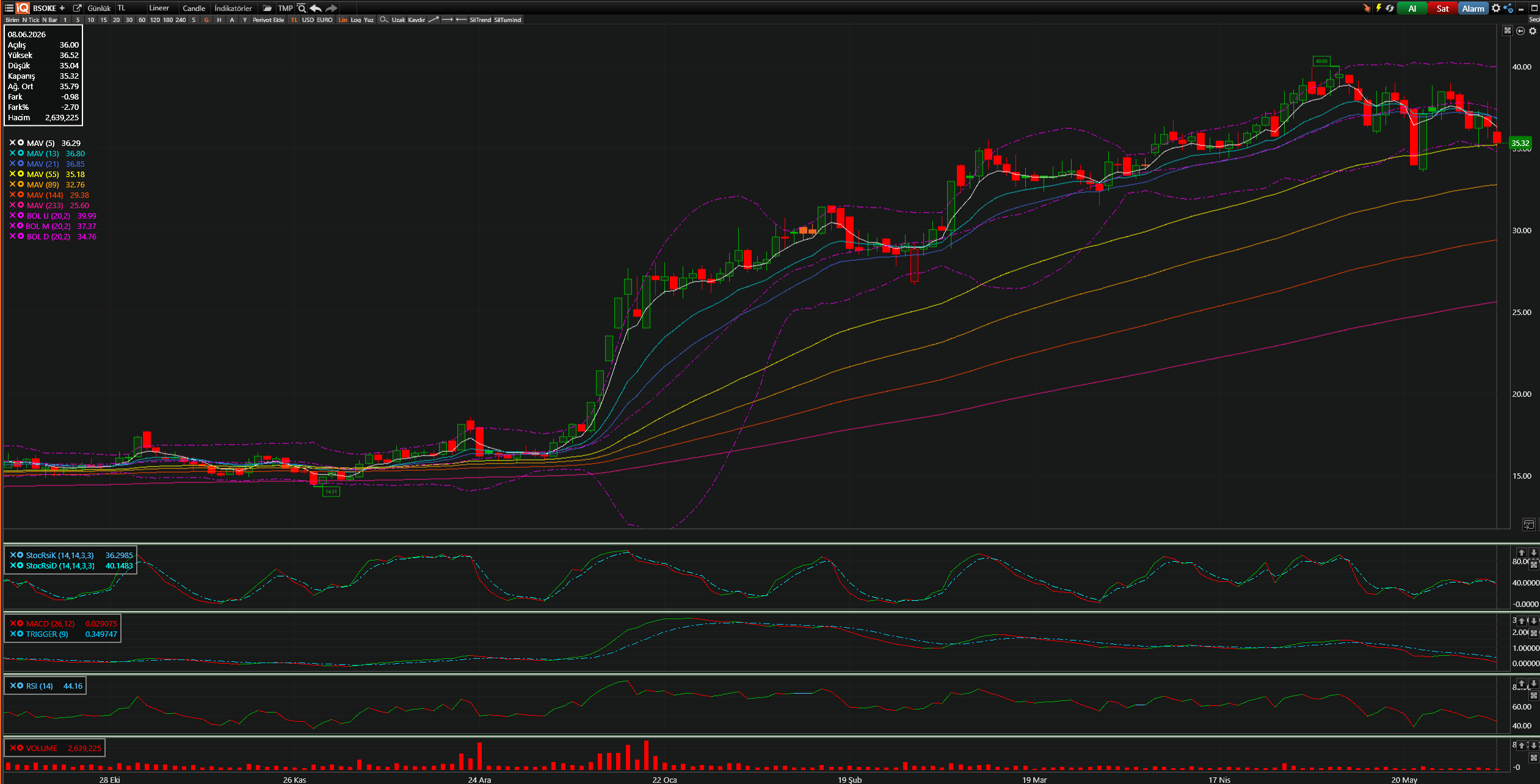The image size is (1540, 784).
Task: Redo with the forward arrow icon
Action: point(331,8)
